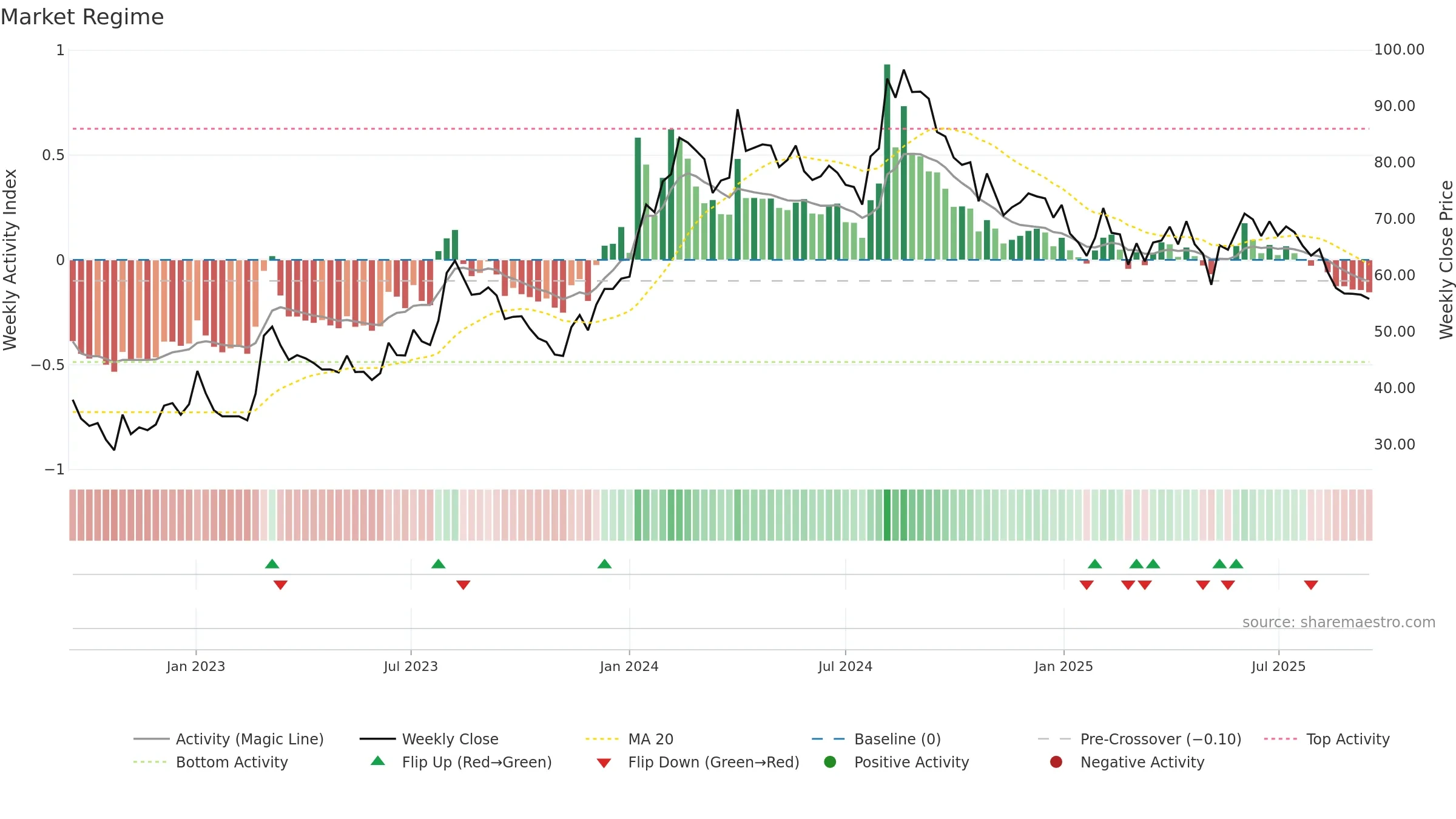
Task: Click the Market Regime chart title
Action: (82, 17)
